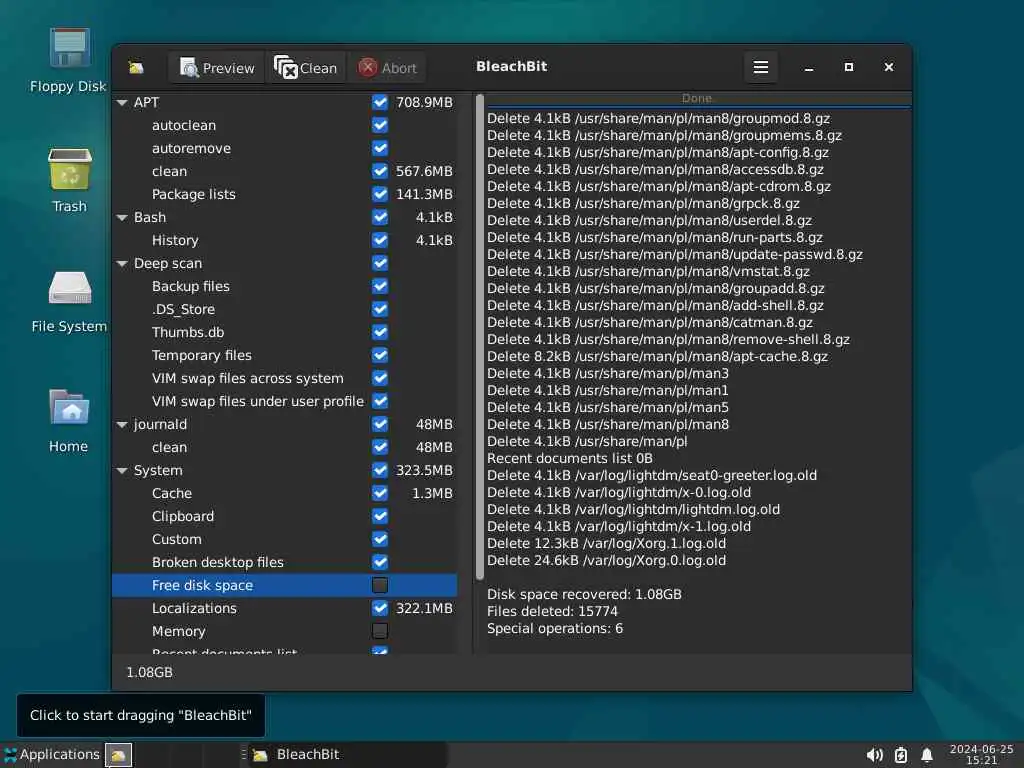
Task: Run Preview with the magnifier icon button
Action: [x=217, y=67]
